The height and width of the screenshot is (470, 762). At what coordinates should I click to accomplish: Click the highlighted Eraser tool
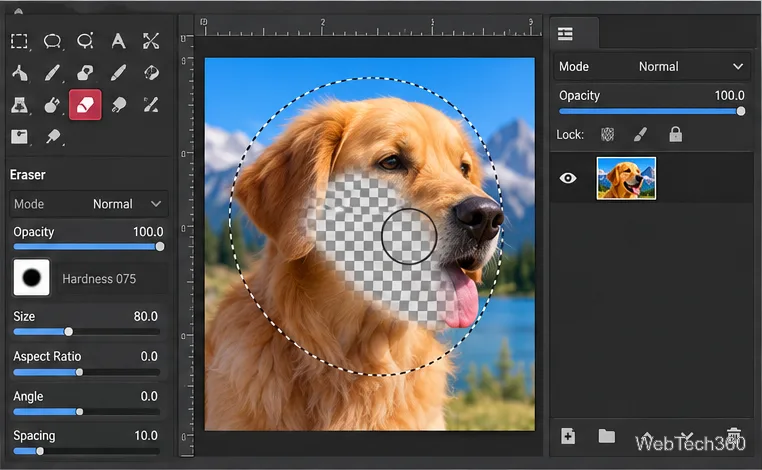click(85, 104)
